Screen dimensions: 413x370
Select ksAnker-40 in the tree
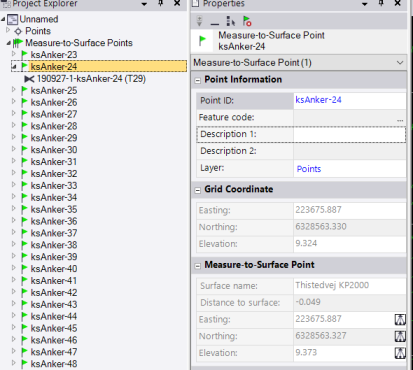(54, 269)
